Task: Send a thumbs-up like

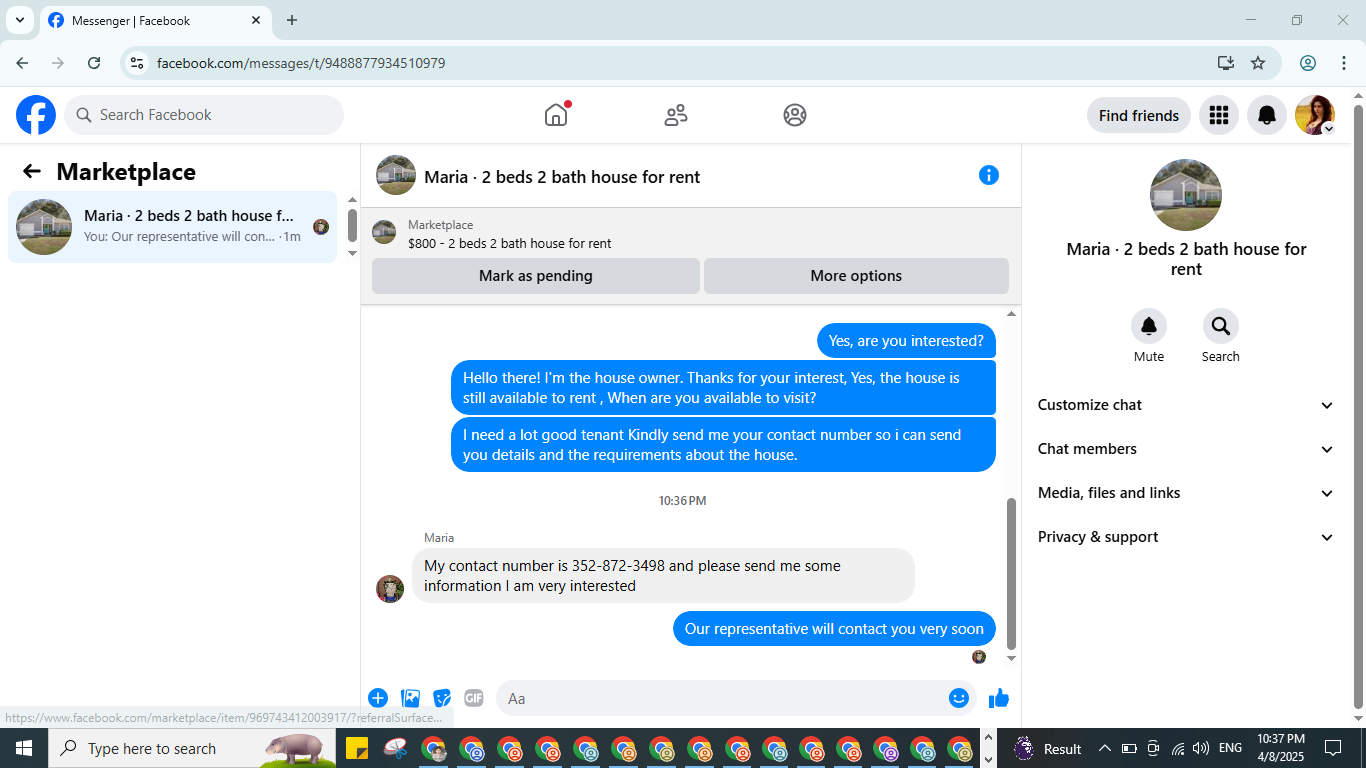Action: click(999, 698)
